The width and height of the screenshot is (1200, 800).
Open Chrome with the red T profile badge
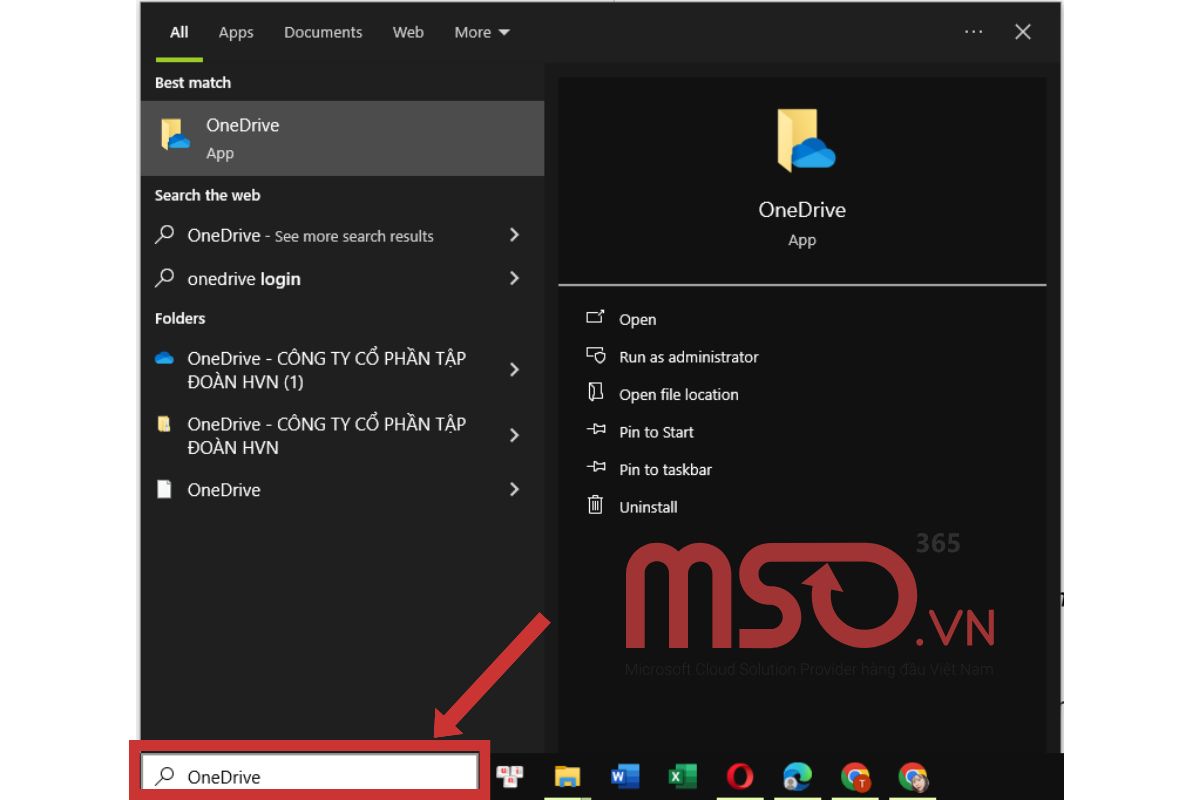click(x=855, y=776)
